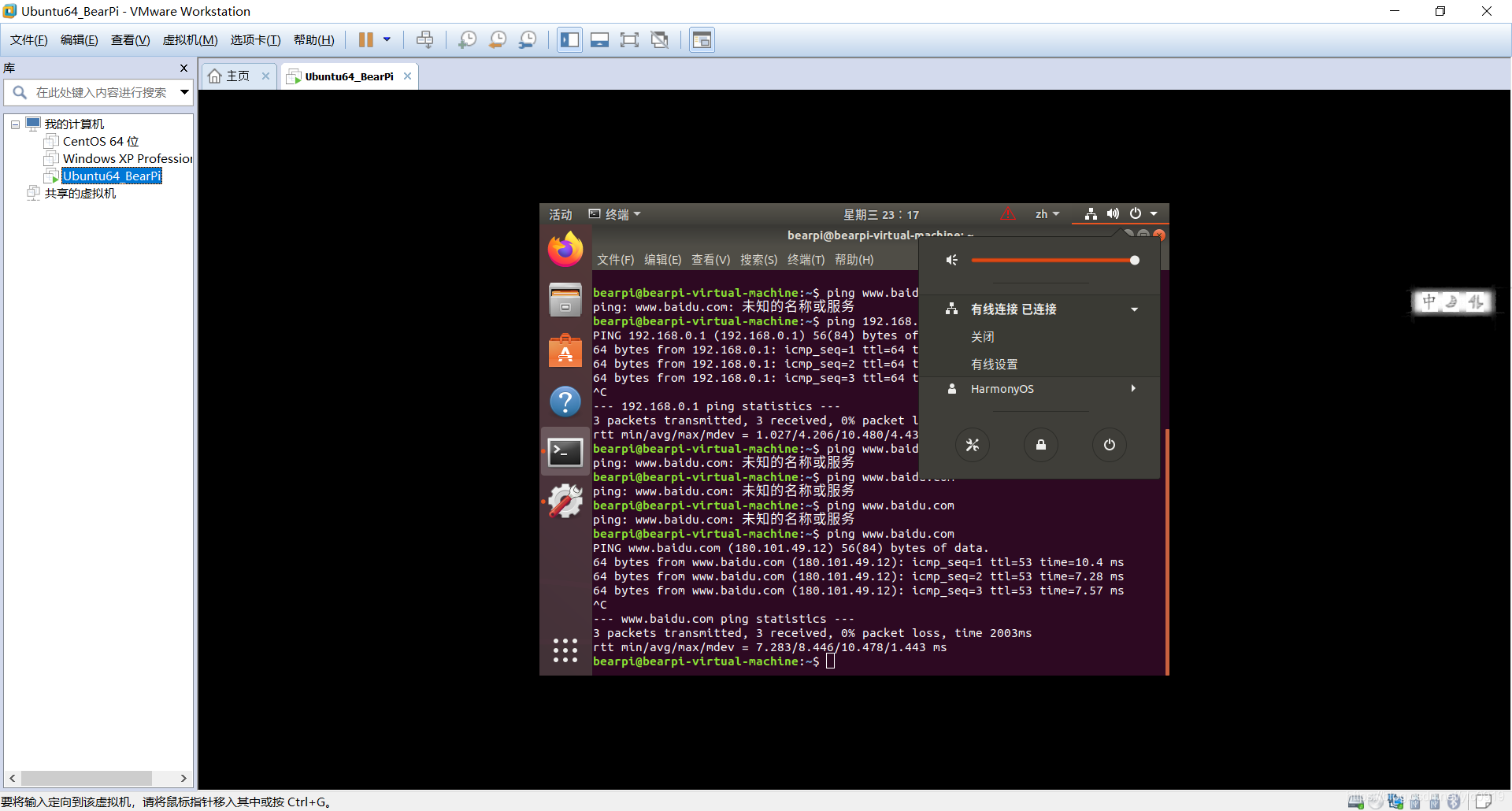
Task: Open the message log icon in status bar
Action: tap(1484, 802)
